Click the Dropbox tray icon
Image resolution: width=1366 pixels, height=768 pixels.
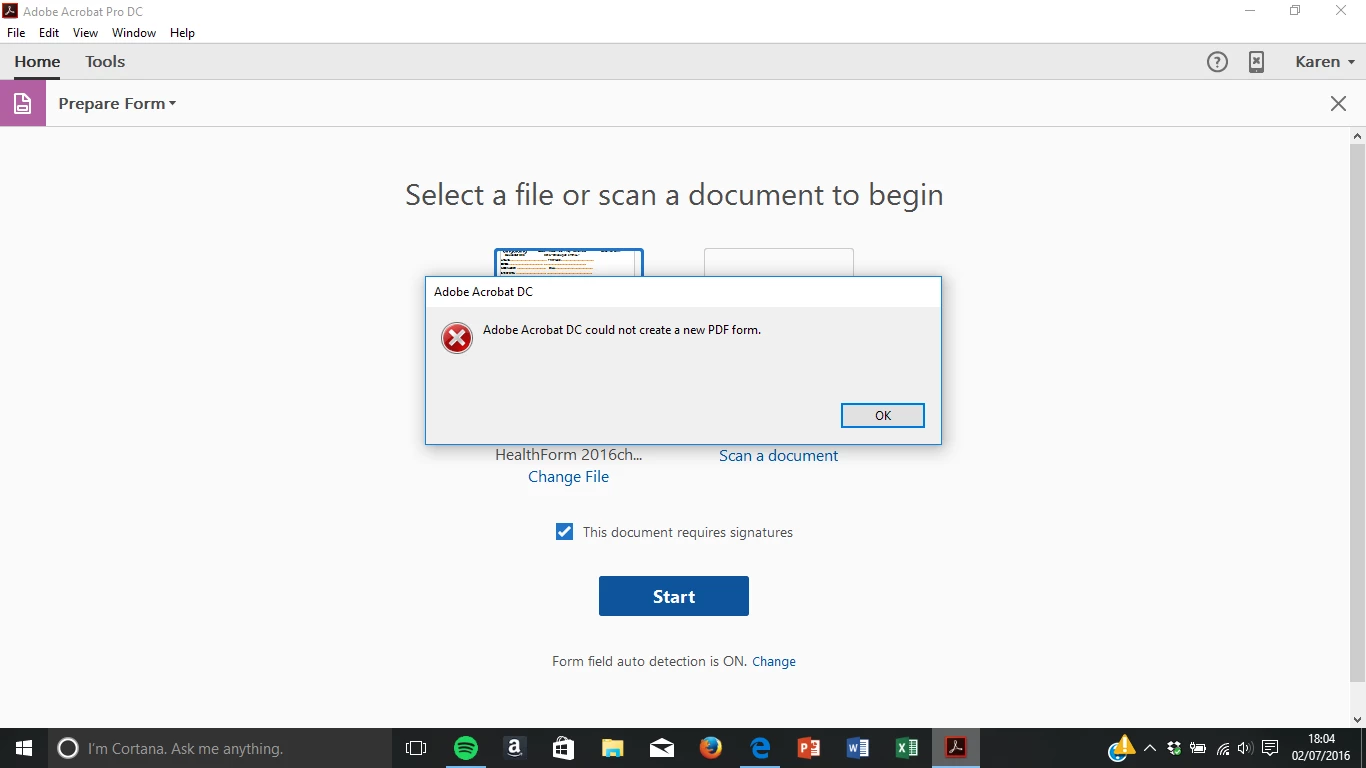pos(1174,748)
